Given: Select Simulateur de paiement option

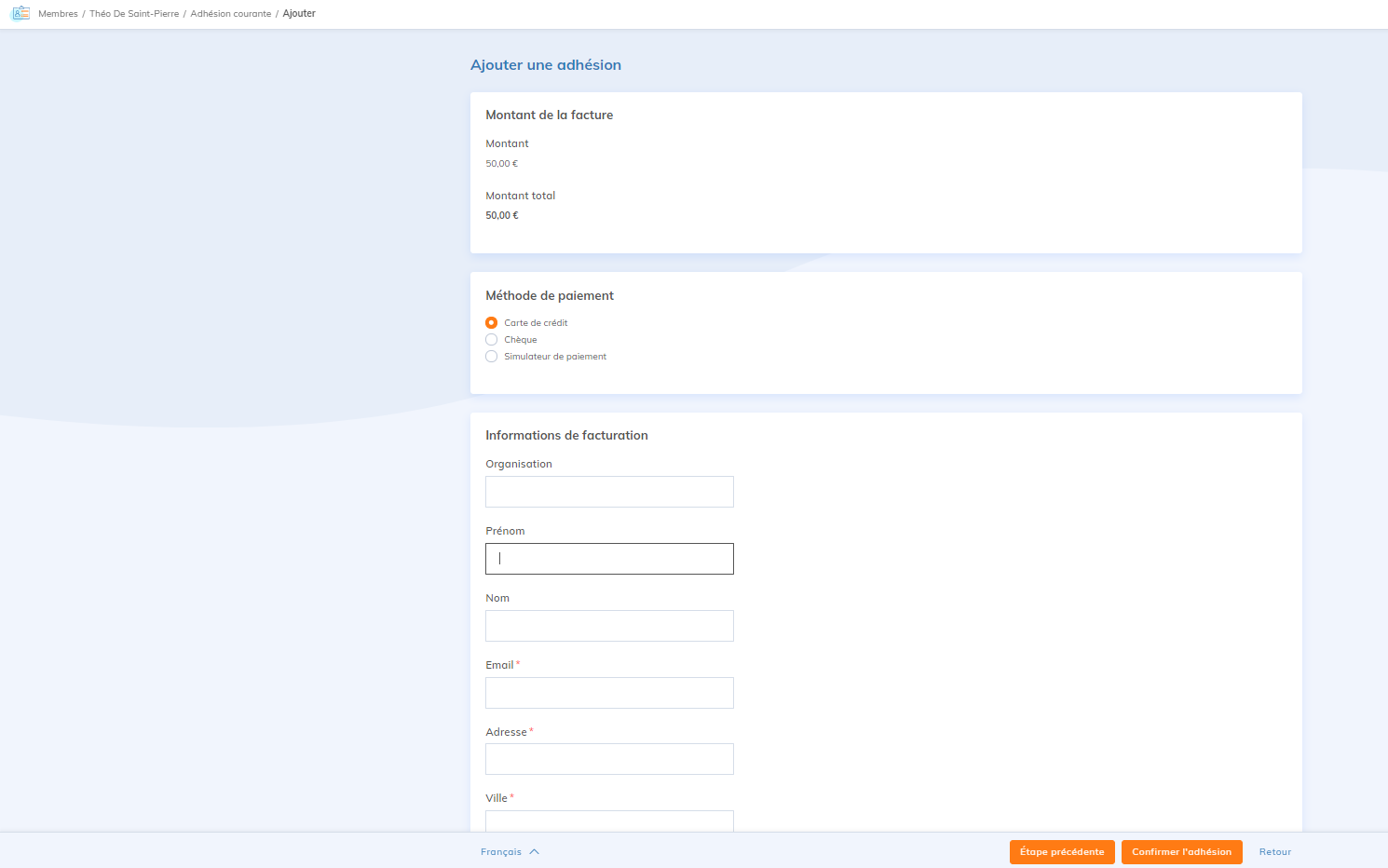Looking at the screenshot, I should coord(492,357).
